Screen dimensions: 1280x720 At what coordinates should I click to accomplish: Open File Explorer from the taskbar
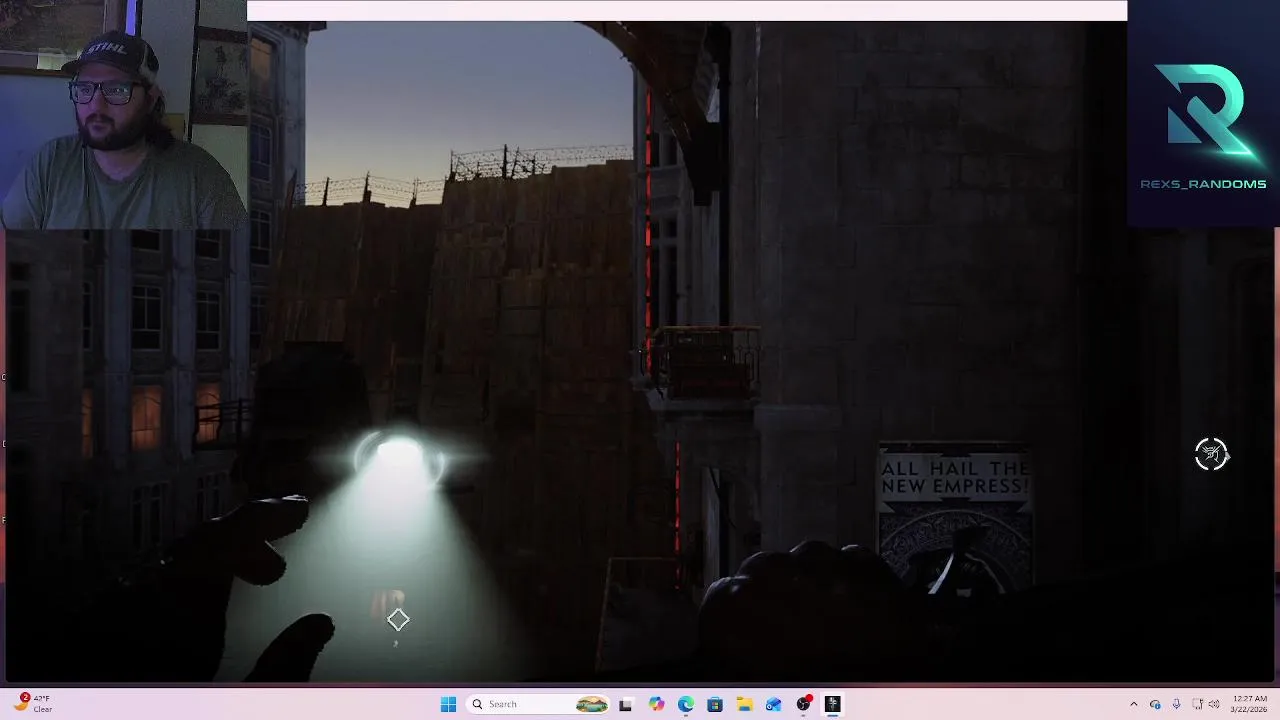coord(744,704)
